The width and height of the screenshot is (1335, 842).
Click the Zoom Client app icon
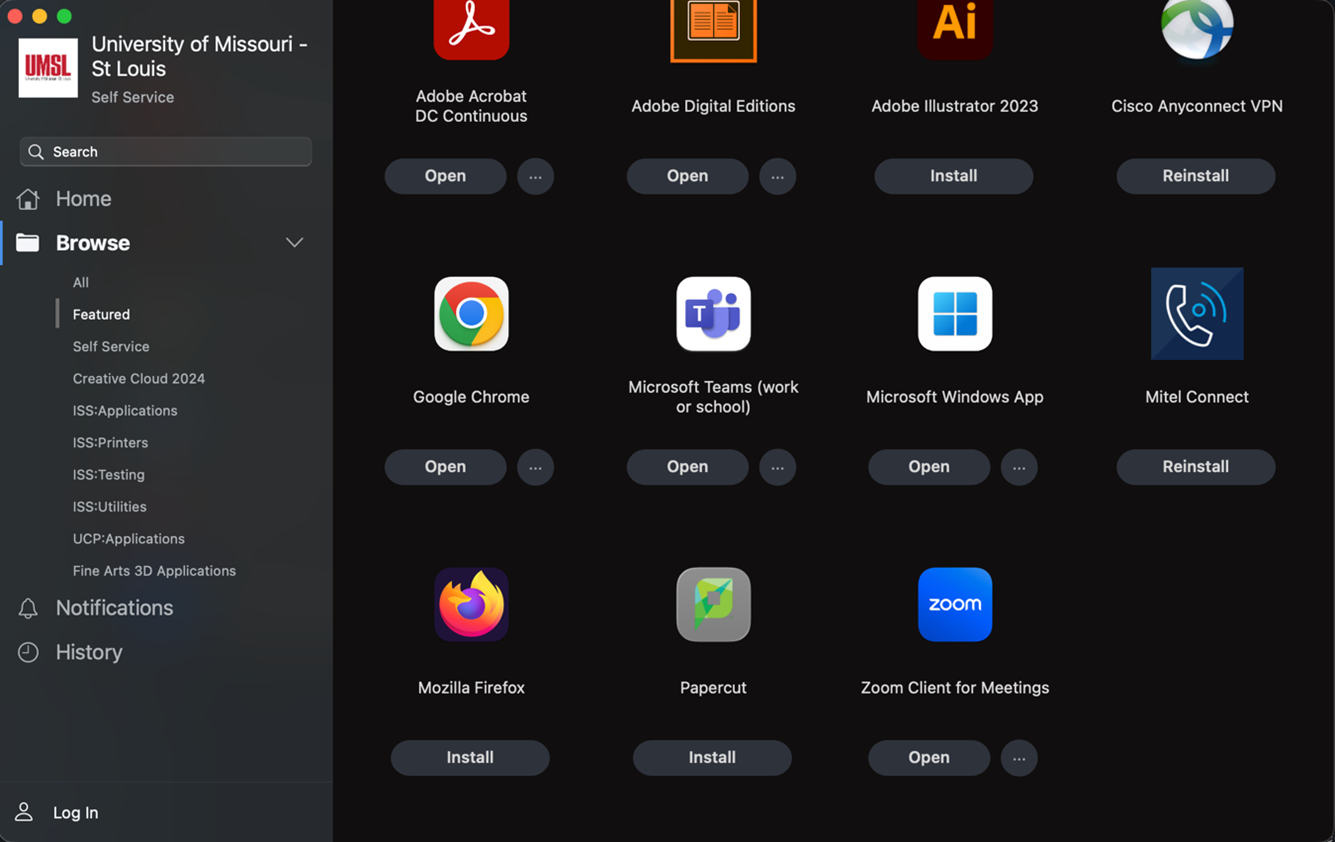tap(955, 605)
